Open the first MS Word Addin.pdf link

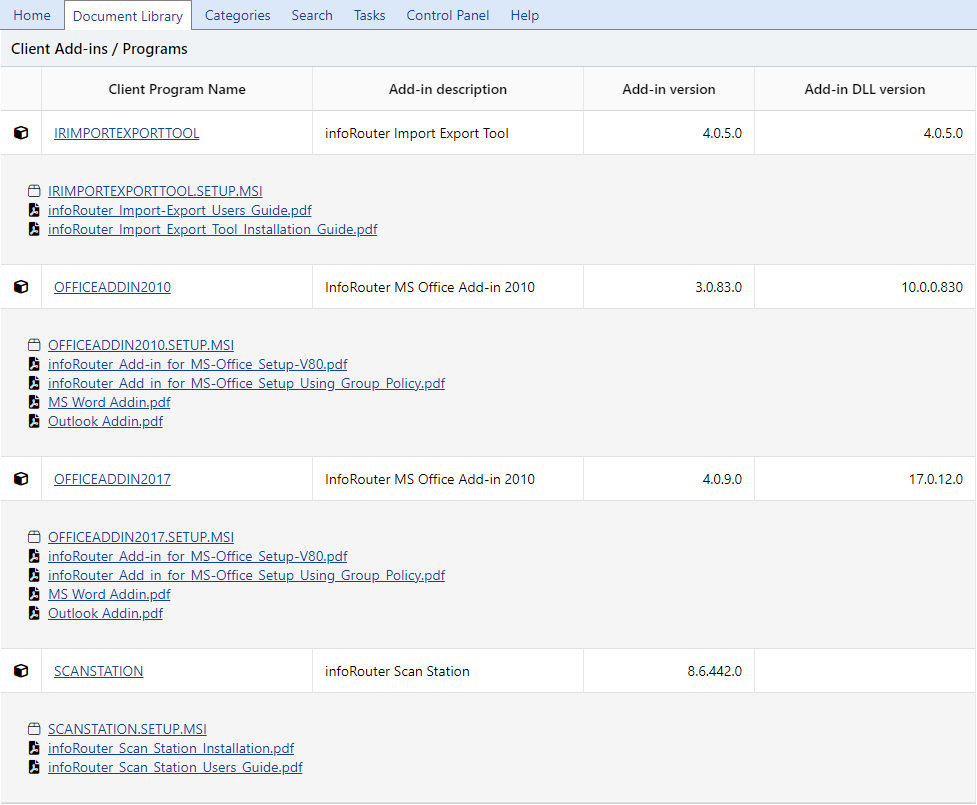(x=109, y=402)
